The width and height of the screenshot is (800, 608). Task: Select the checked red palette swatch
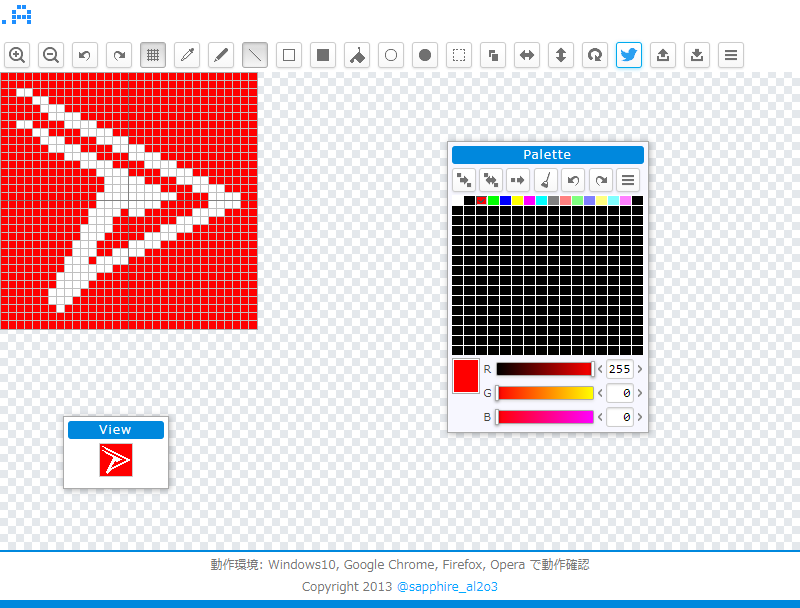481,200
